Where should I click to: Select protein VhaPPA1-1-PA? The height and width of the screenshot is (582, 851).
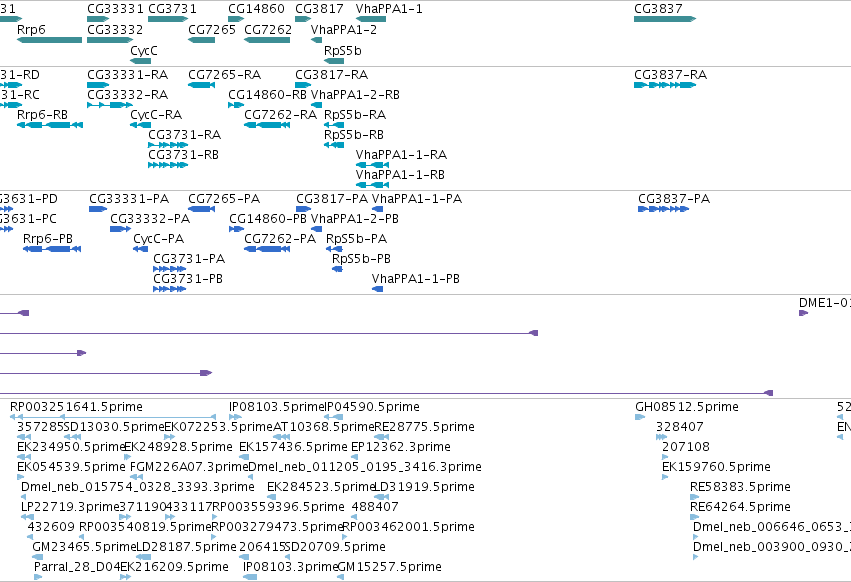(378, 209)
